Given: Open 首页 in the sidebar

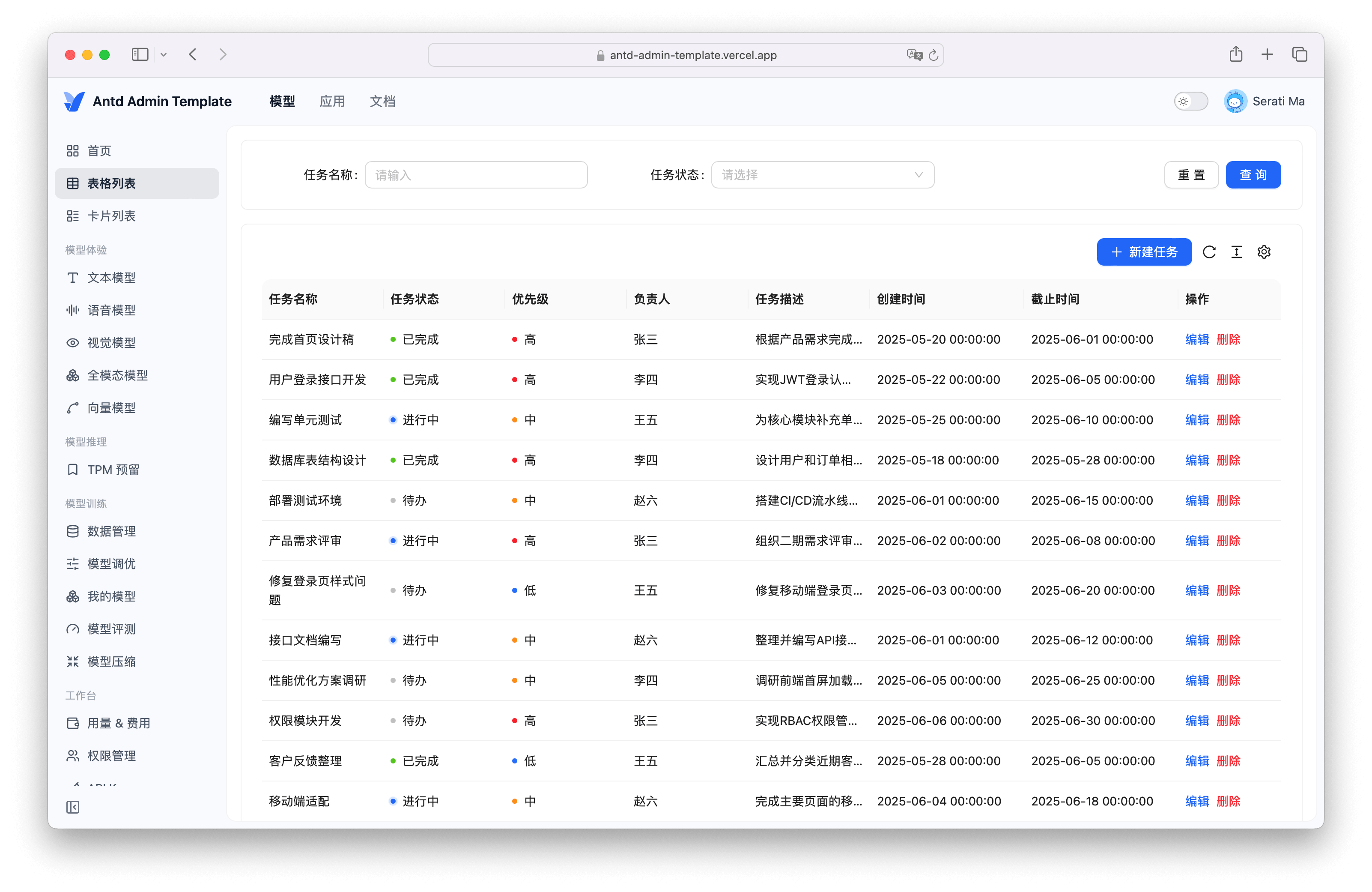Looking at the screenshot, I should coord(137,150).
